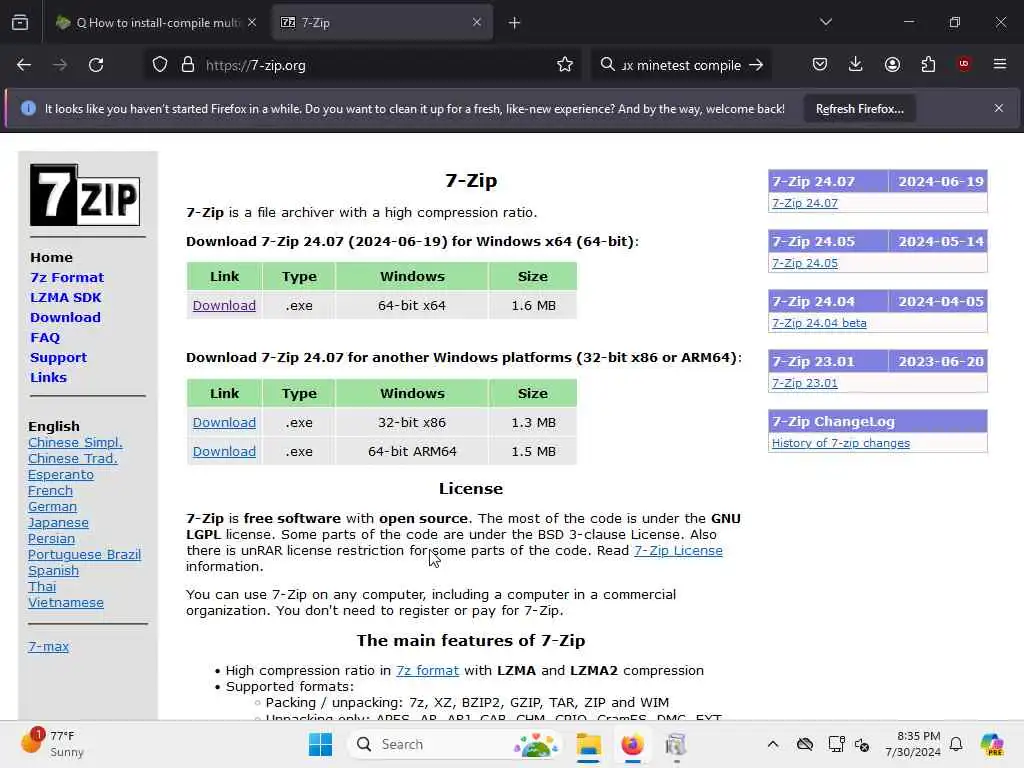Open tracking protection shield icon
The image size is (1024, 768).
(x=160, y=65)
